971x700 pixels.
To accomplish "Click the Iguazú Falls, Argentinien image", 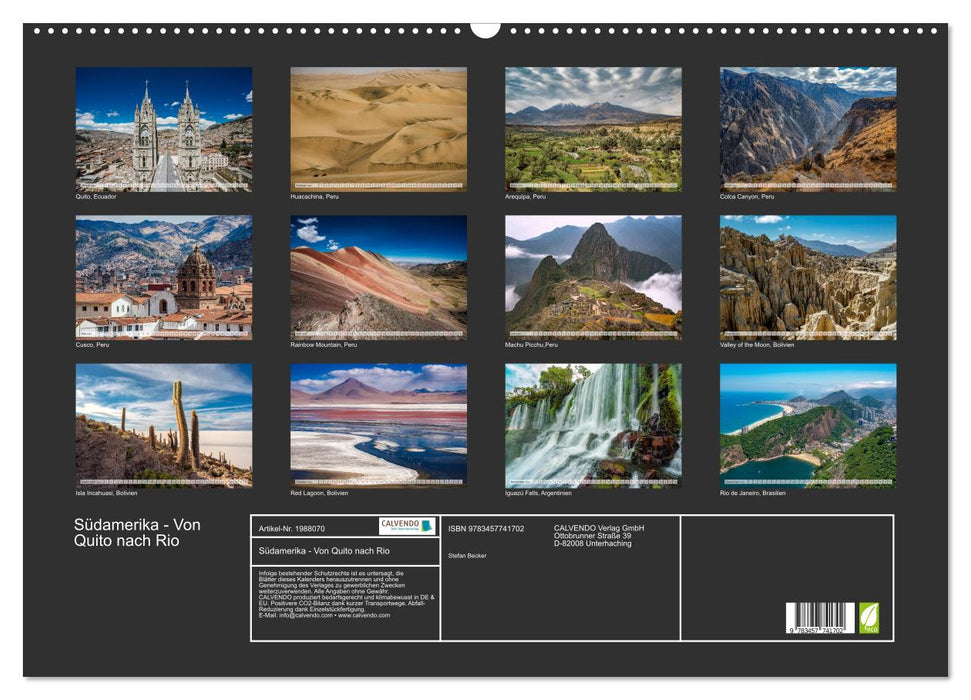I will [593, 423].
